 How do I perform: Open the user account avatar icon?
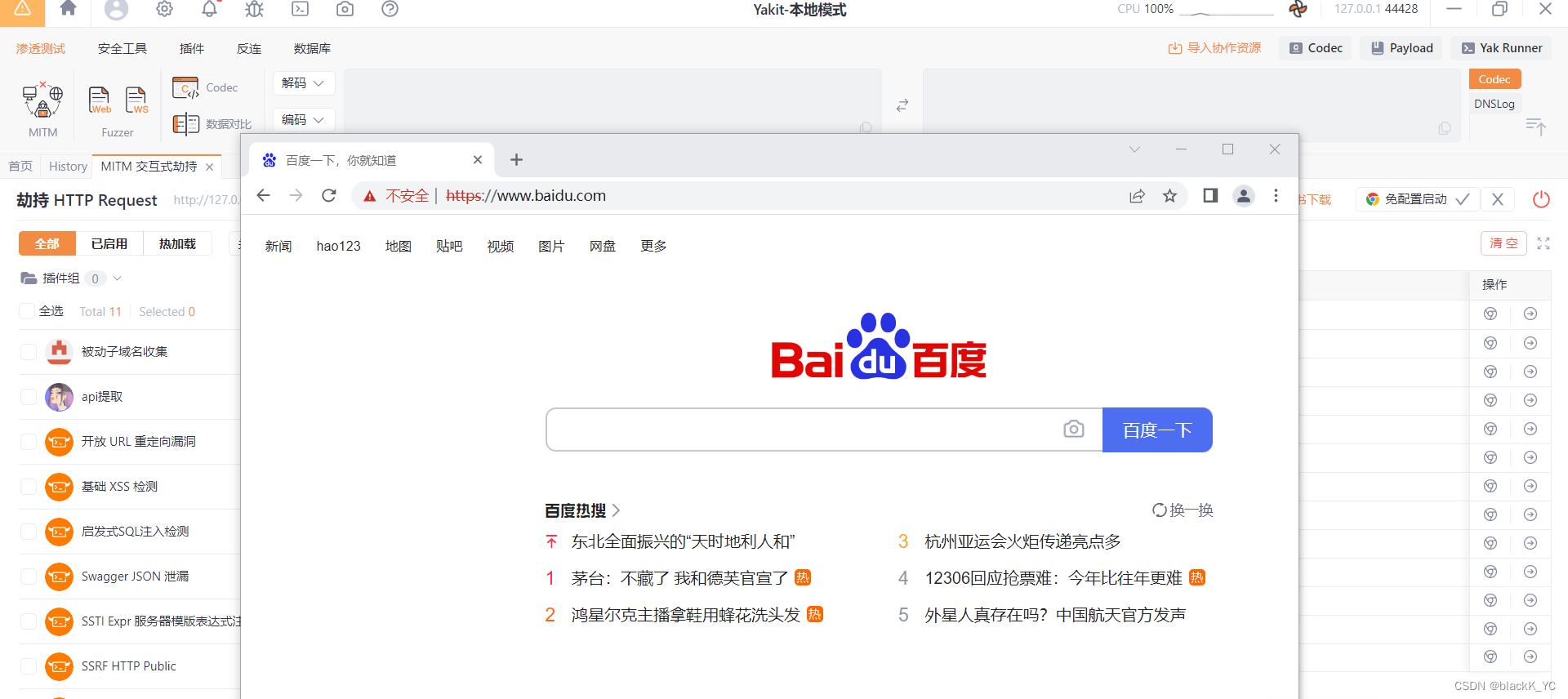(x=117, y=9)
